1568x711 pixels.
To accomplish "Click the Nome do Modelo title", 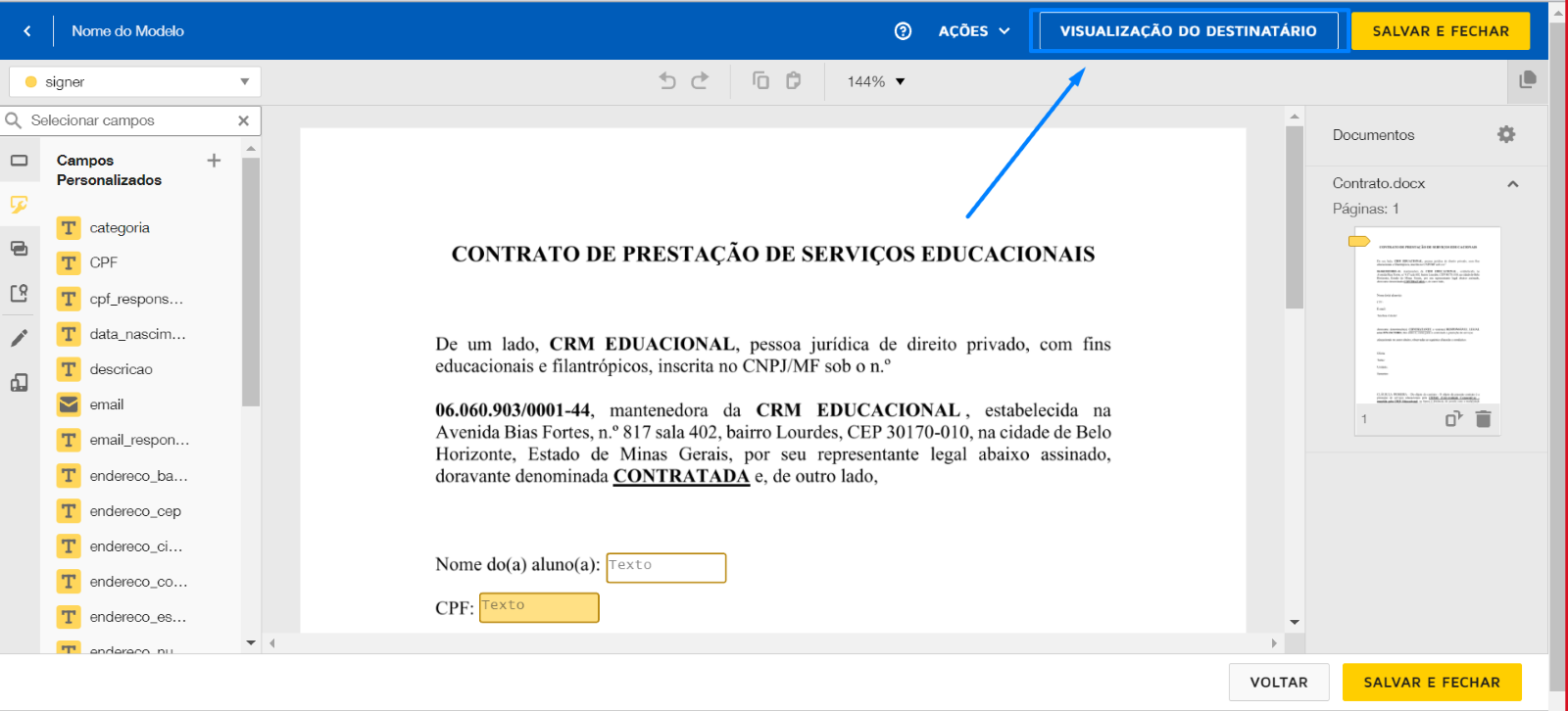I will [x=127, y=31].
